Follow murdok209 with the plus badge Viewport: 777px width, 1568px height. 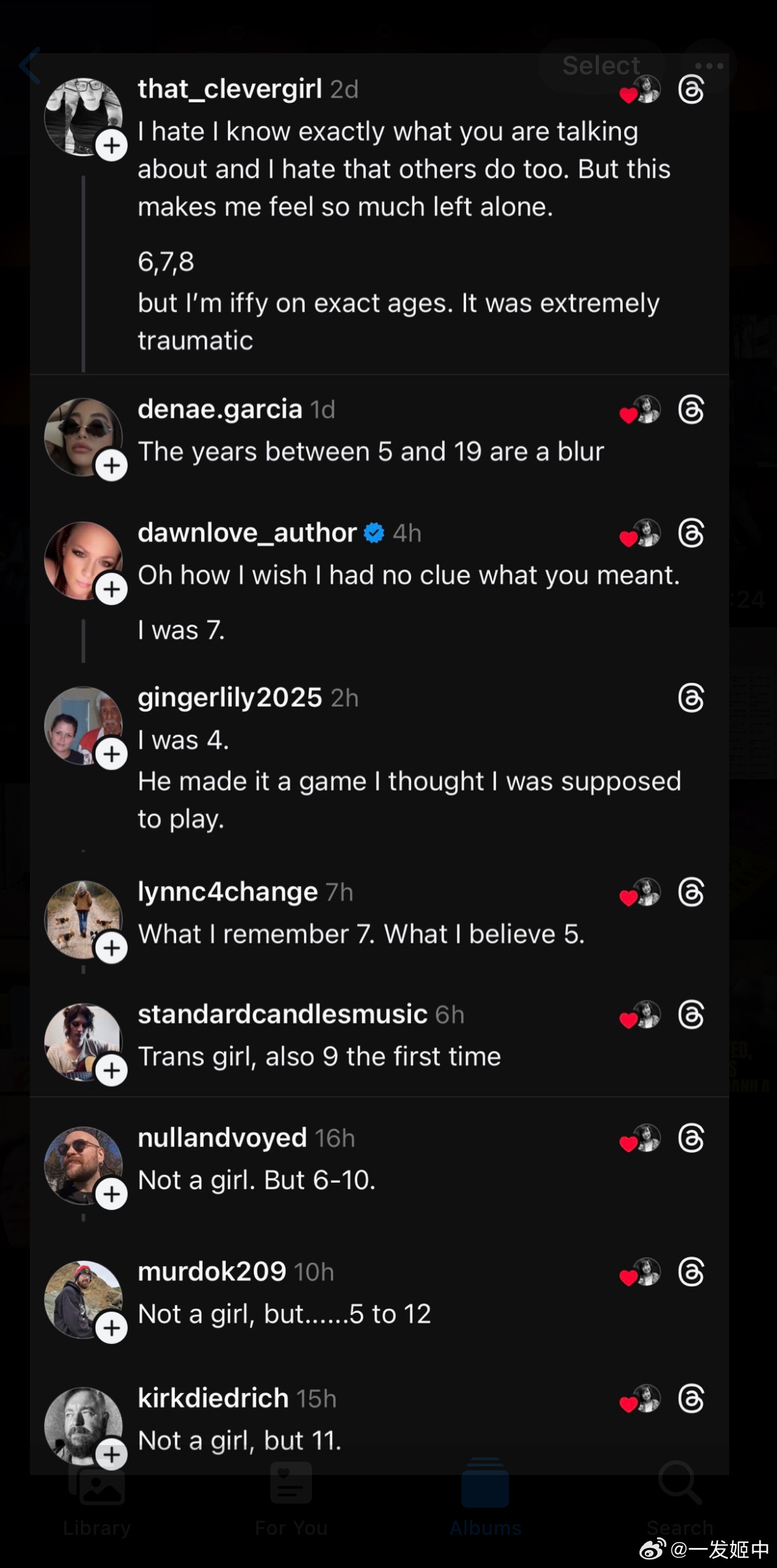[x=112, y=1327]
